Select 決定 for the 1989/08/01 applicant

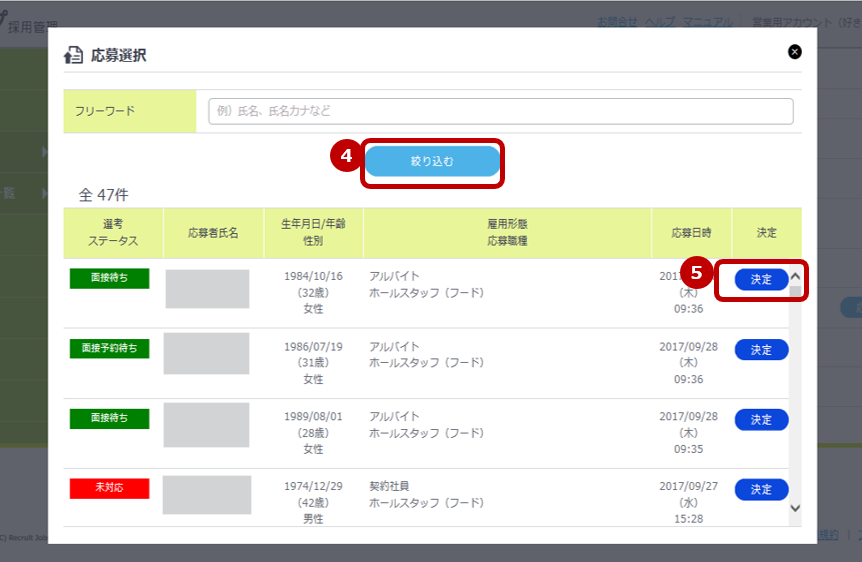(x=761, y=420)
